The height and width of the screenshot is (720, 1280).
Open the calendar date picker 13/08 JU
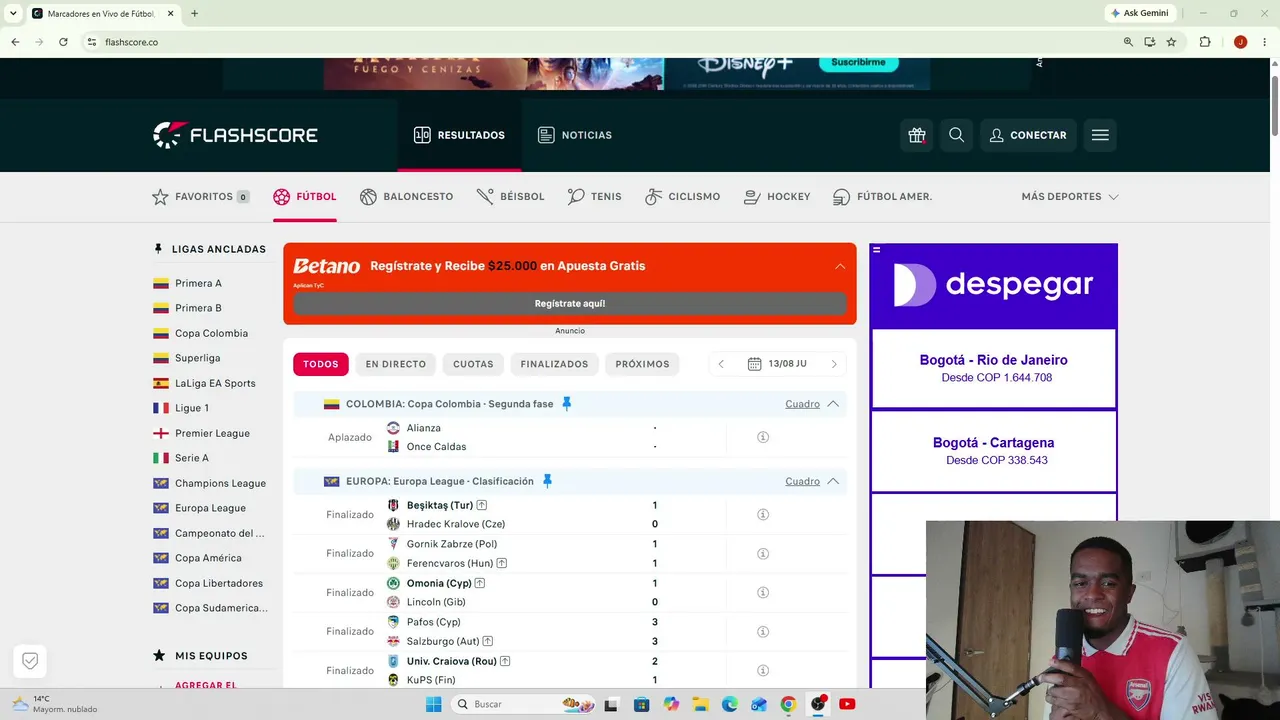pos(777,364)
